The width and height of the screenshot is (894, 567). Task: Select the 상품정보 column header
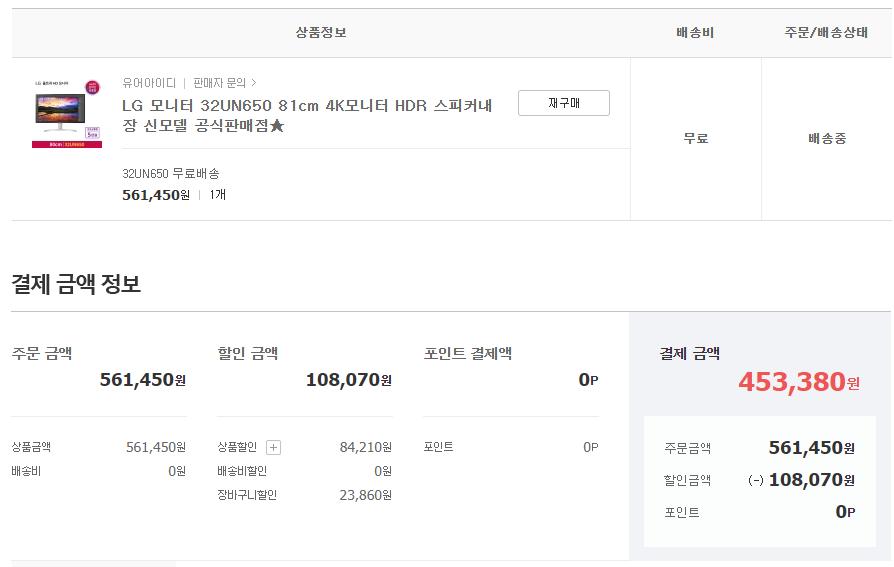point(321,33)
